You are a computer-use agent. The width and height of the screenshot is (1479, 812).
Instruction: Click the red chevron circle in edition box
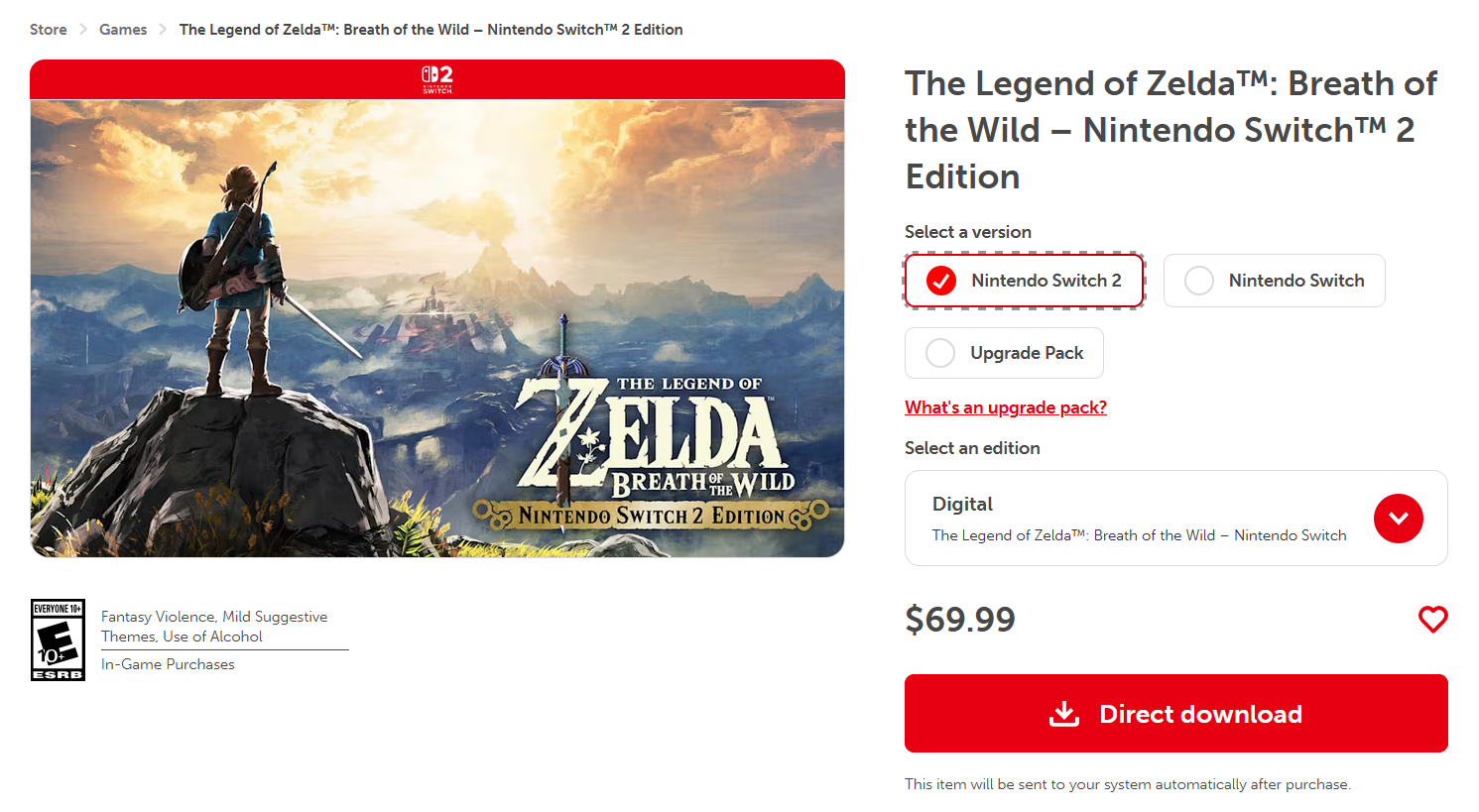[1398, 518]
